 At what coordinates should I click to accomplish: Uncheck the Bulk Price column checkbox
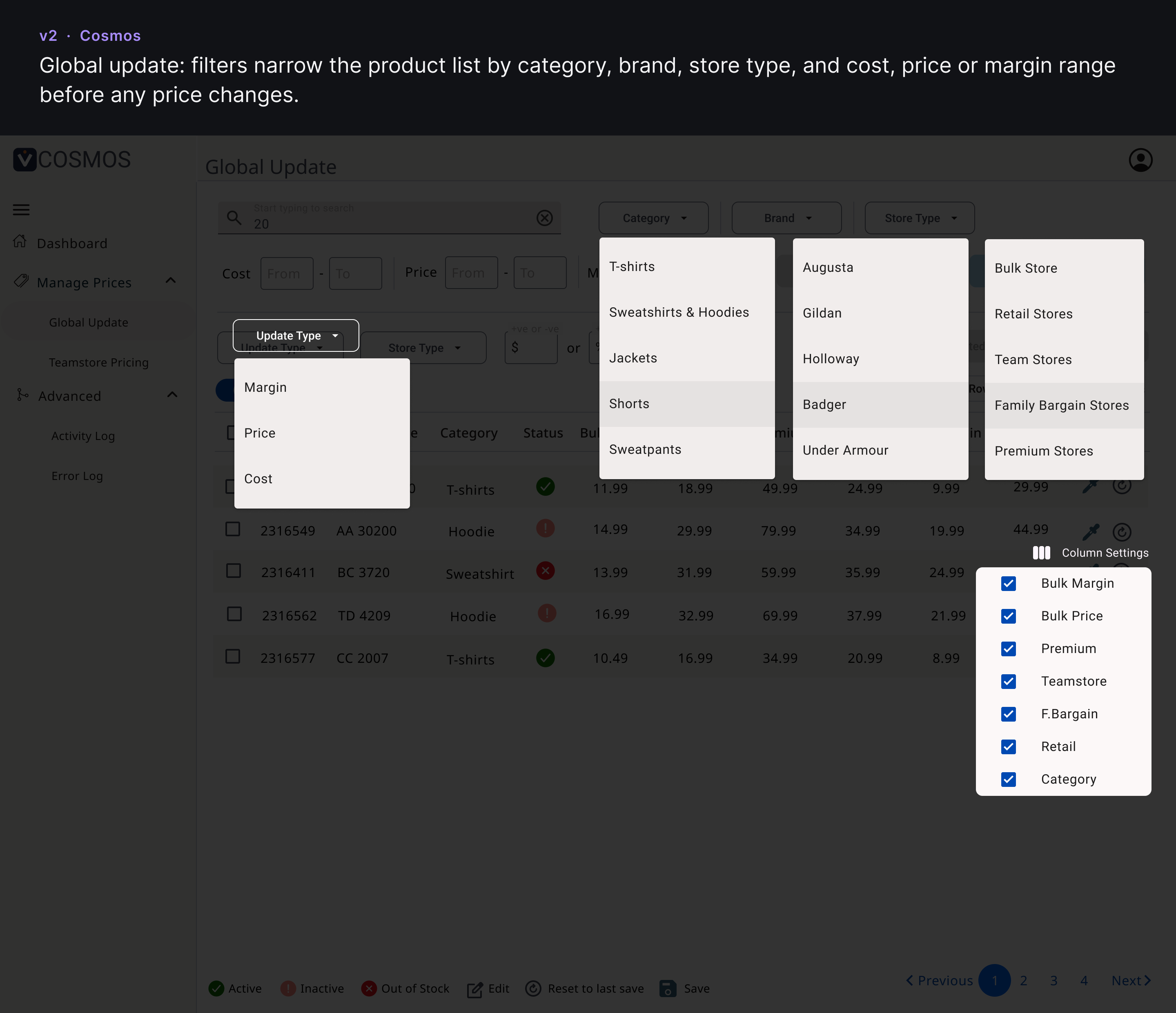(x=1009, y=616)
